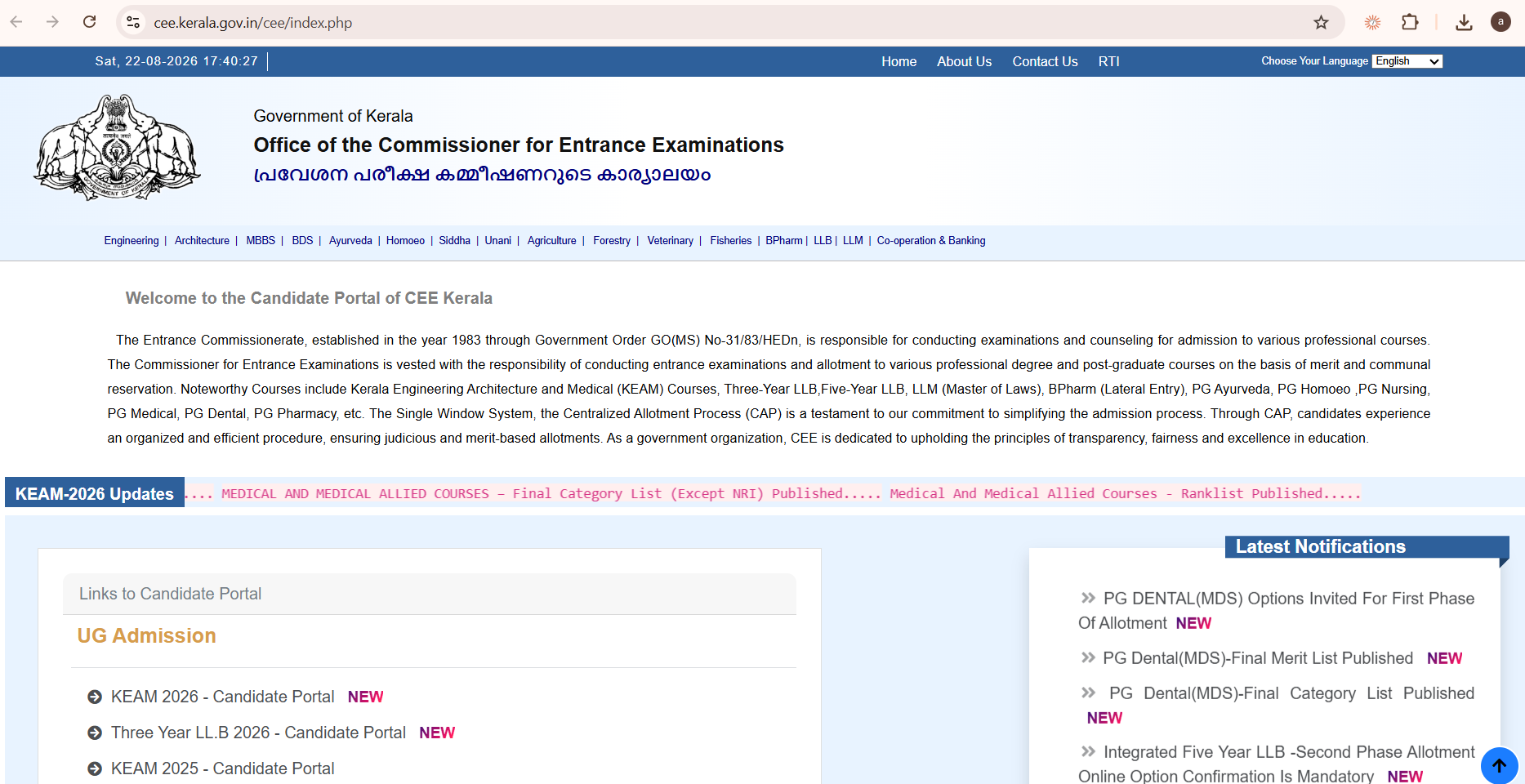Open the LLM course link
The height and width of the screenshot is (784, 1525).
[853, 240]
